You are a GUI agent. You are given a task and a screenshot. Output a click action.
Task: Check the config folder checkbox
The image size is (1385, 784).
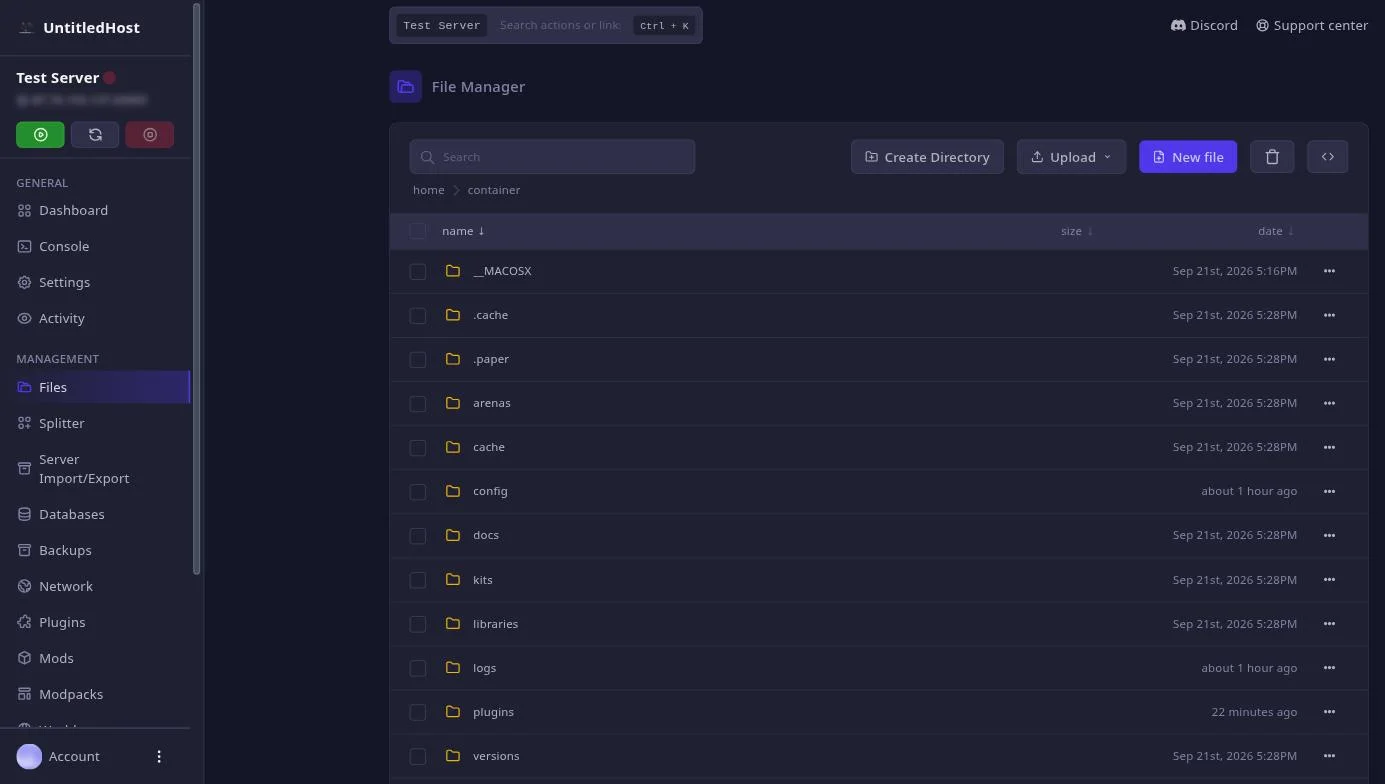click(418, 492)
